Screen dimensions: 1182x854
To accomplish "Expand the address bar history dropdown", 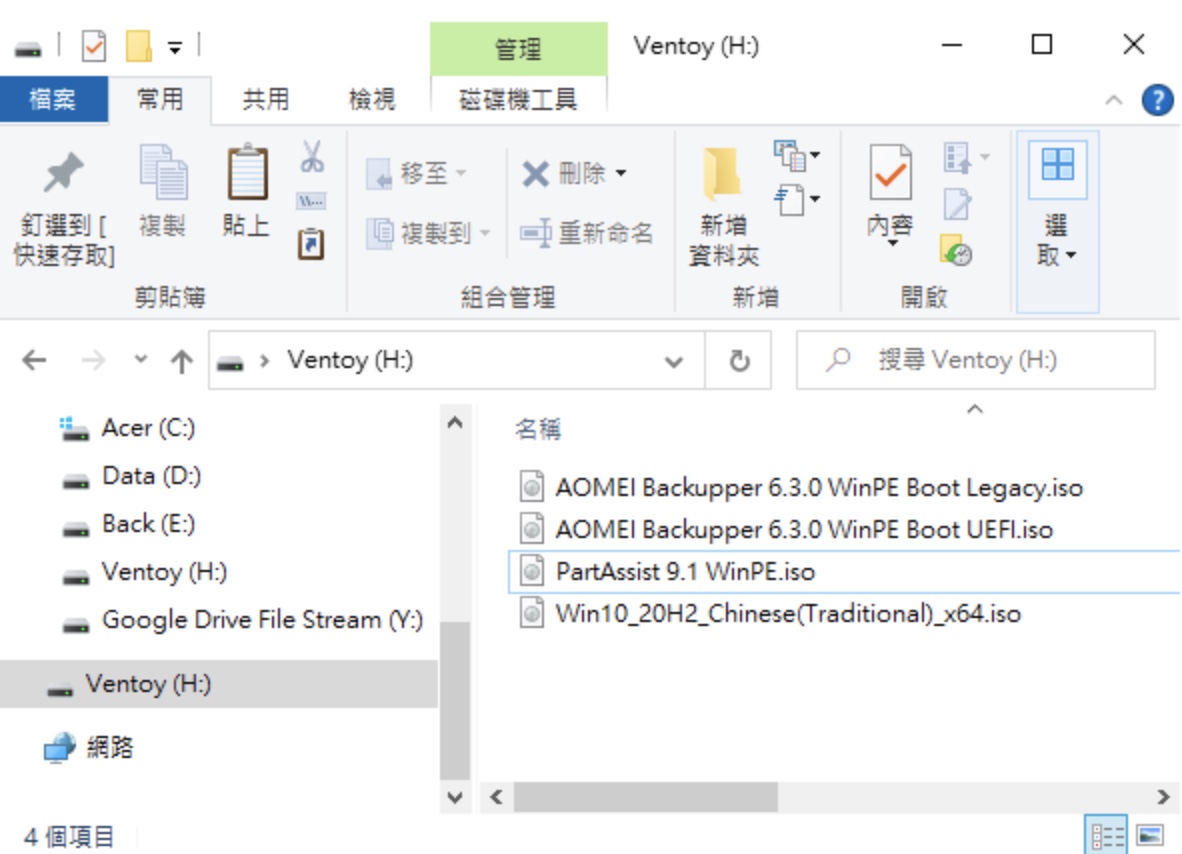I will pyautogui.click(x=674, y=362).
